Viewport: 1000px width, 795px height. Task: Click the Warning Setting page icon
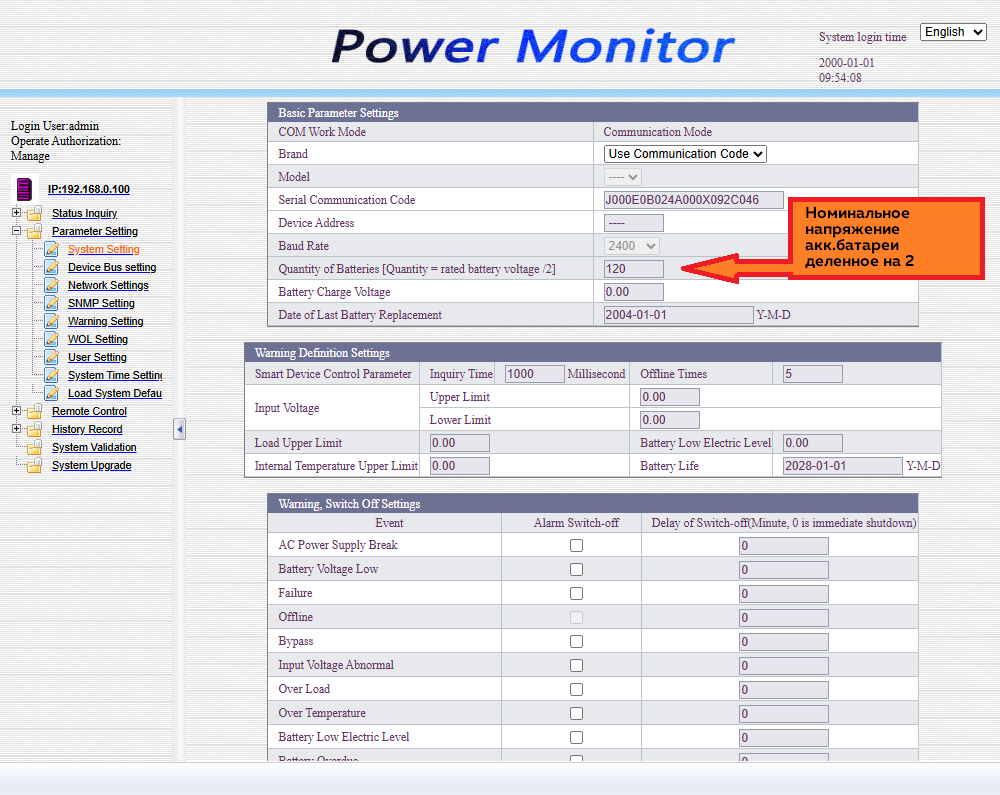tap(51, 321)
